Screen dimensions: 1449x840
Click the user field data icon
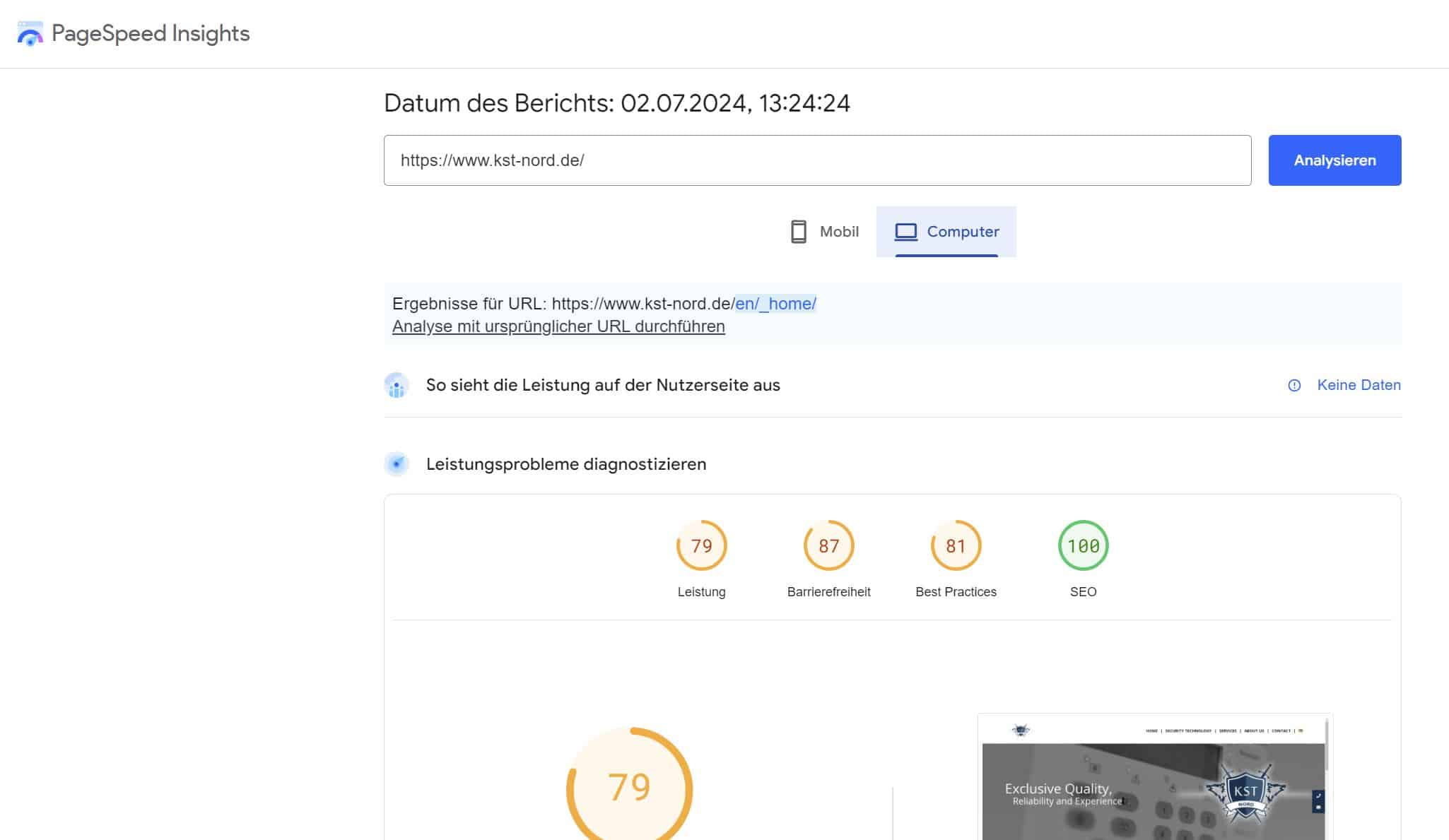[x=397, y=385]
